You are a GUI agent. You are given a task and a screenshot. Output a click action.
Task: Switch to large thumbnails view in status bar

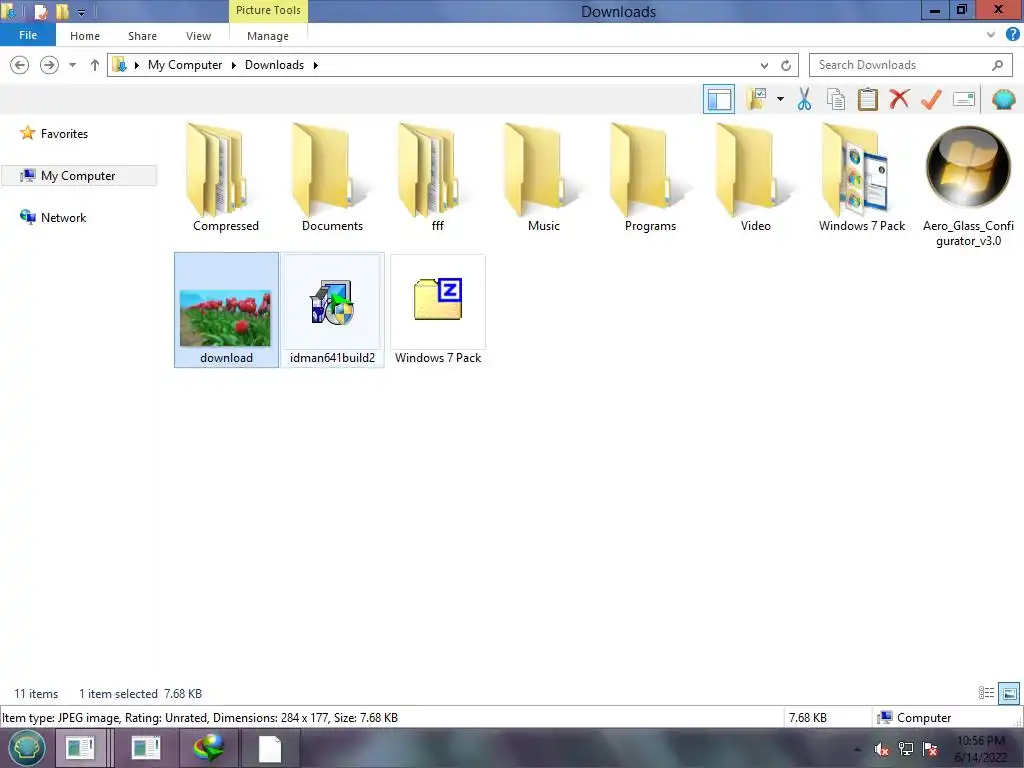pyautogui.click(x=1009, y=693)
